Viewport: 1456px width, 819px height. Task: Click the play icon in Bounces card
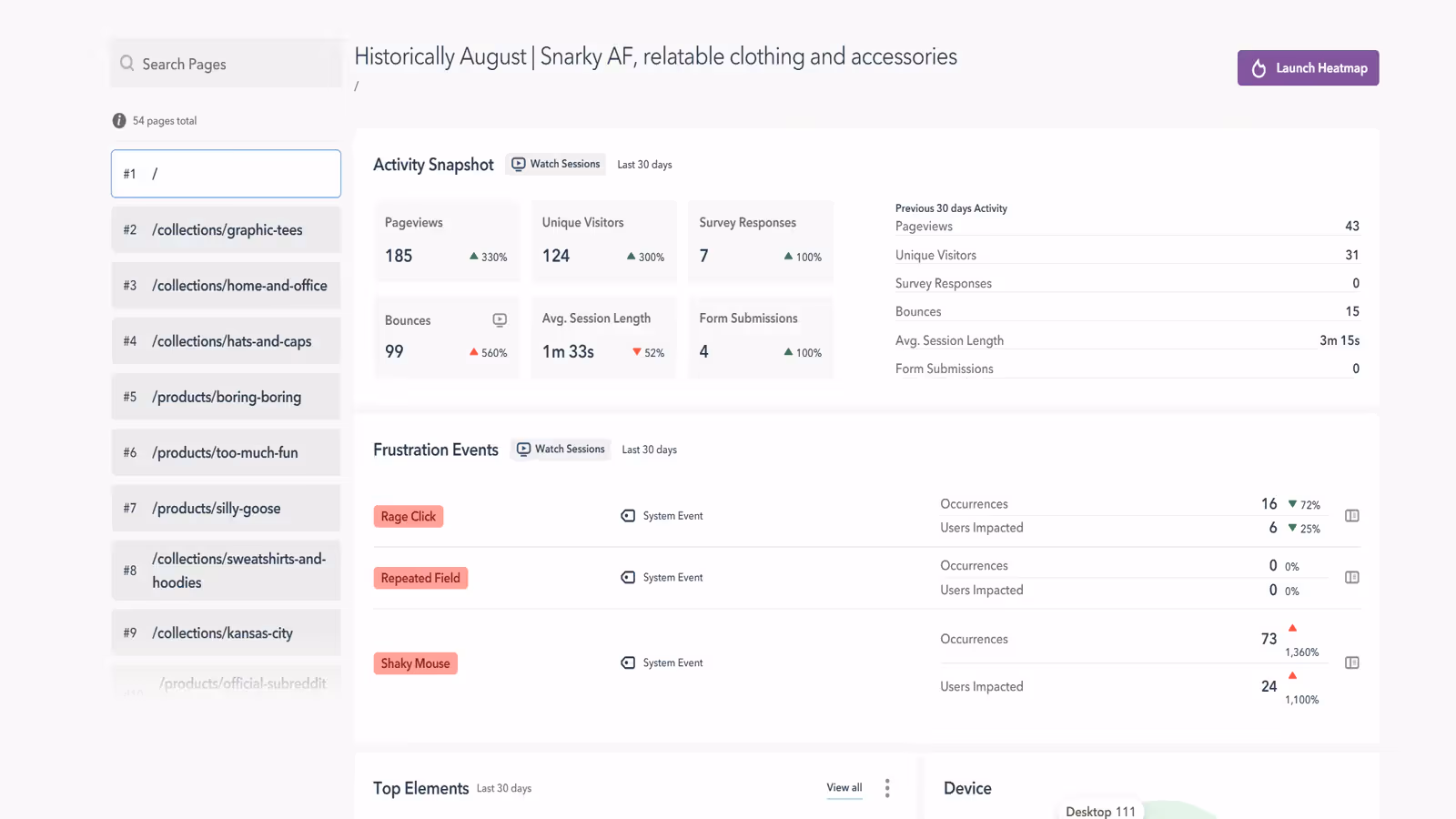[500, 320]
